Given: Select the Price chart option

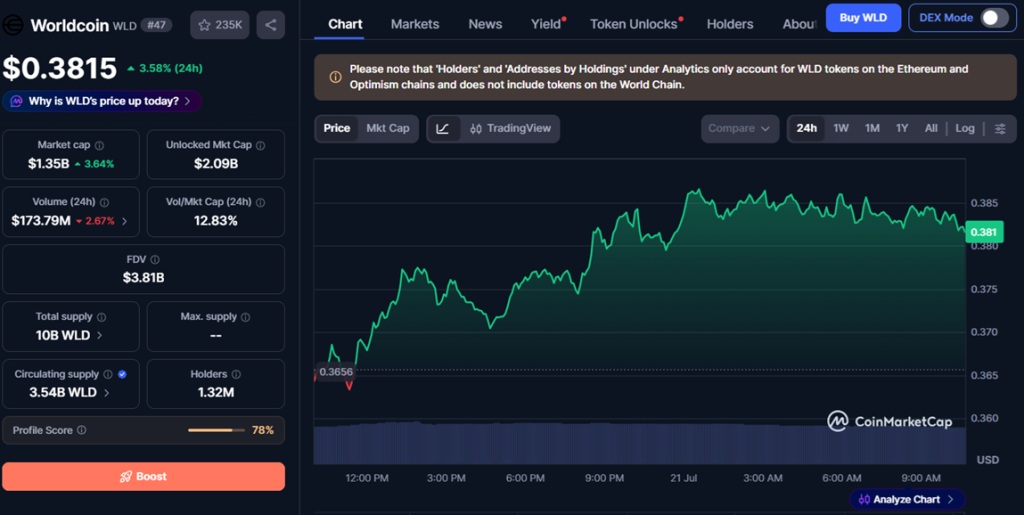Looking at the screenshot, I should coord(337,129).
